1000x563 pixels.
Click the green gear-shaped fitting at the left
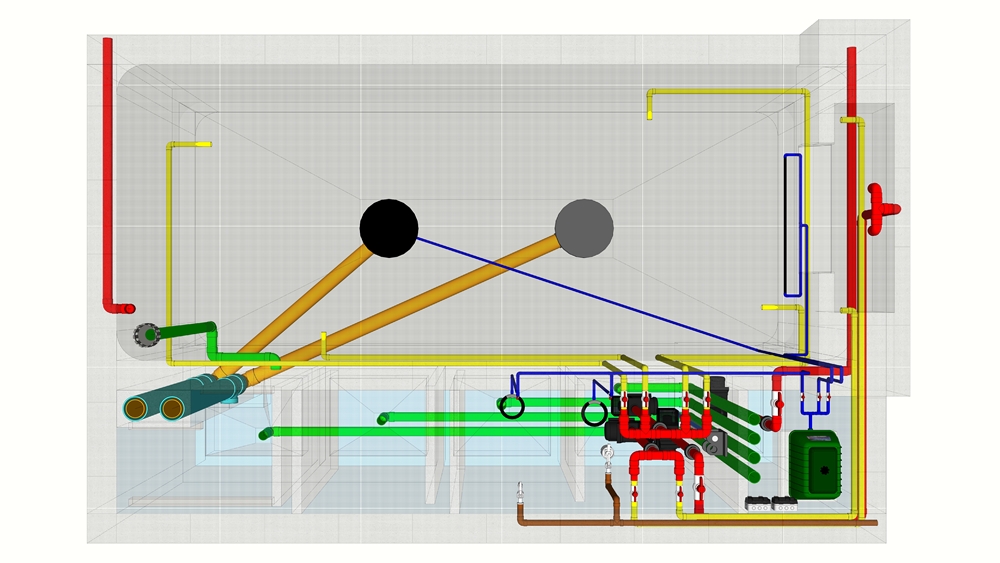click(146, 334)
